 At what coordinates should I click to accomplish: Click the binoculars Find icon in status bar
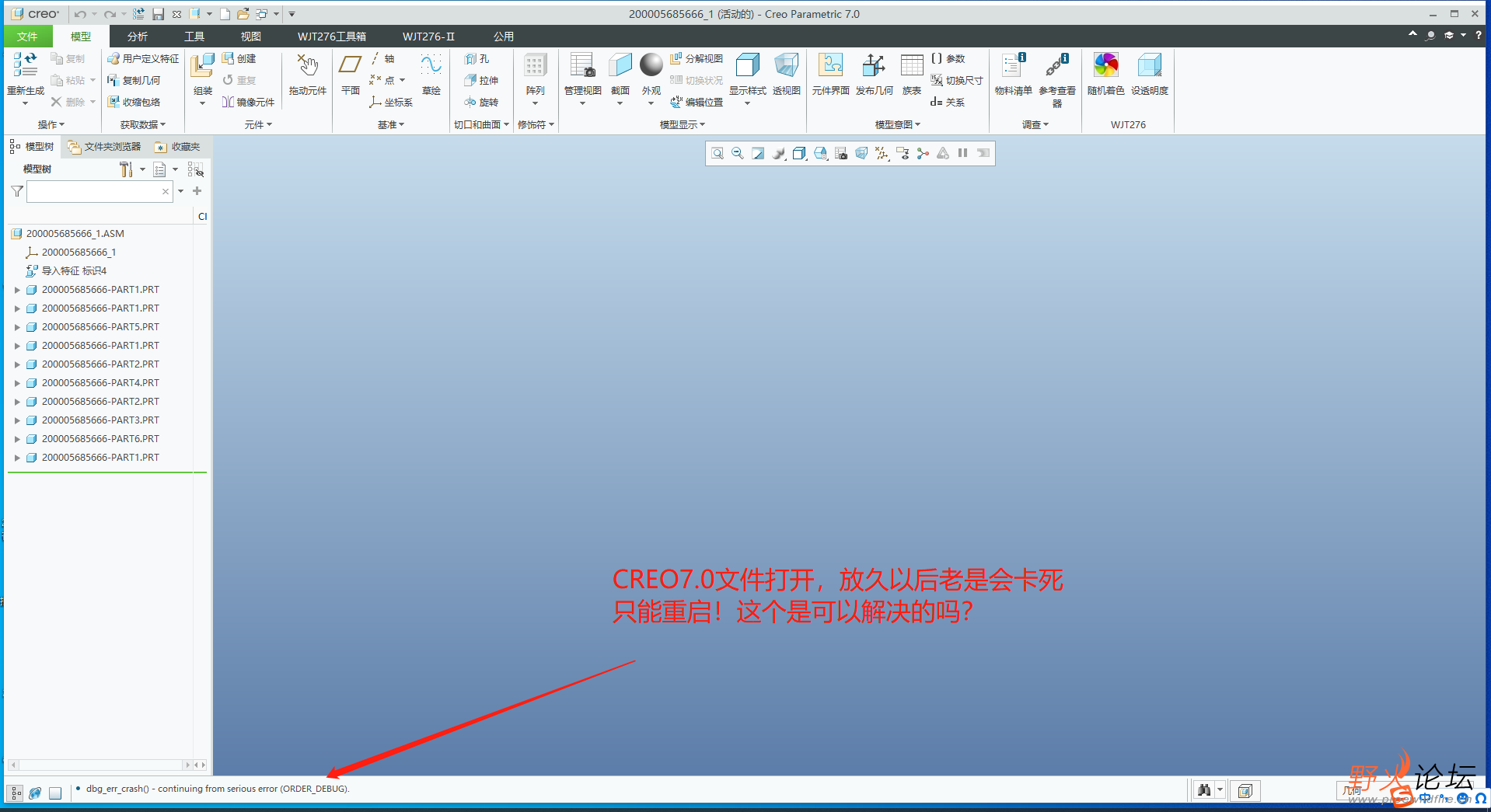(x=1204, y=790)
